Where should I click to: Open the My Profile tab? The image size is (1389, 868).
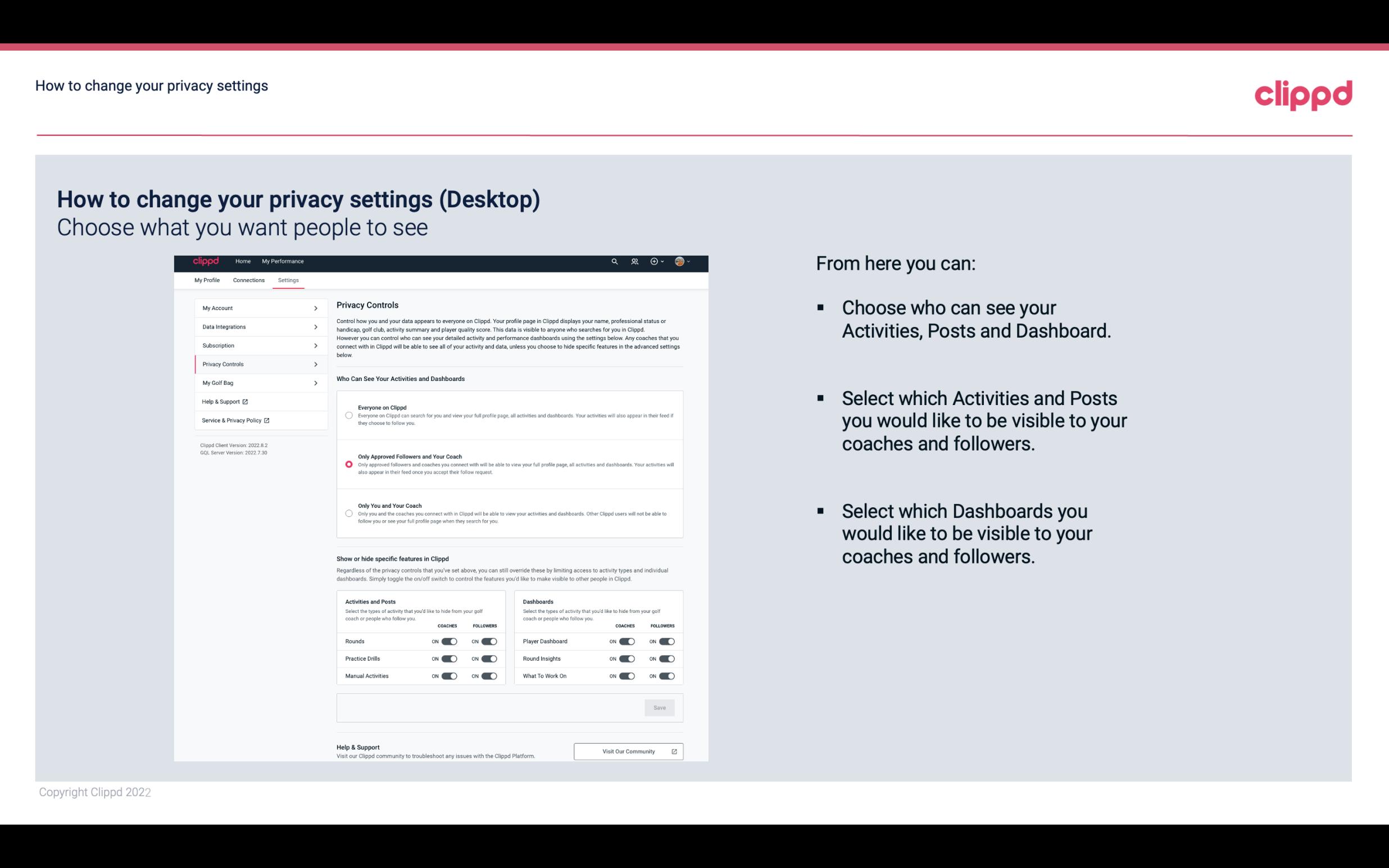(x=207, y=280)
